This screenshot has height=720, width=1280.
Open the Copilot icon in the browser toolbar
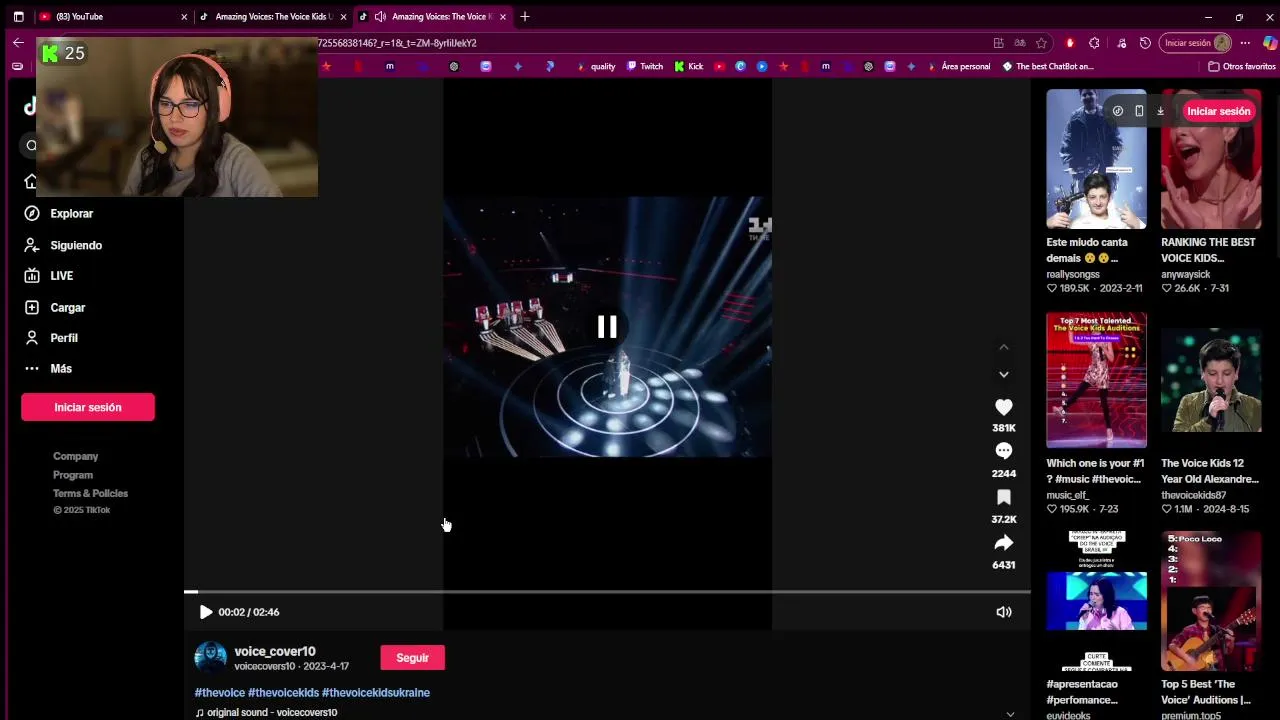coord(1269,43)
